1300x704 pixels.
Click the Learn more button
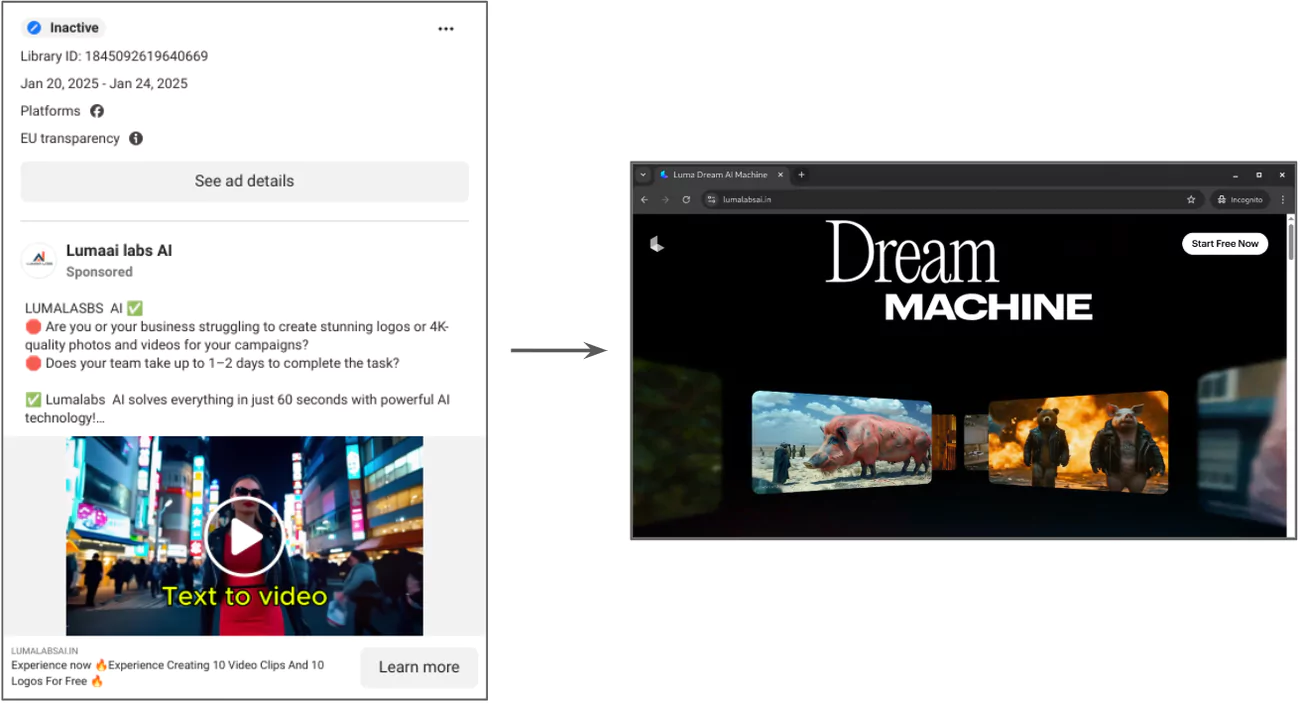[419, 667]
